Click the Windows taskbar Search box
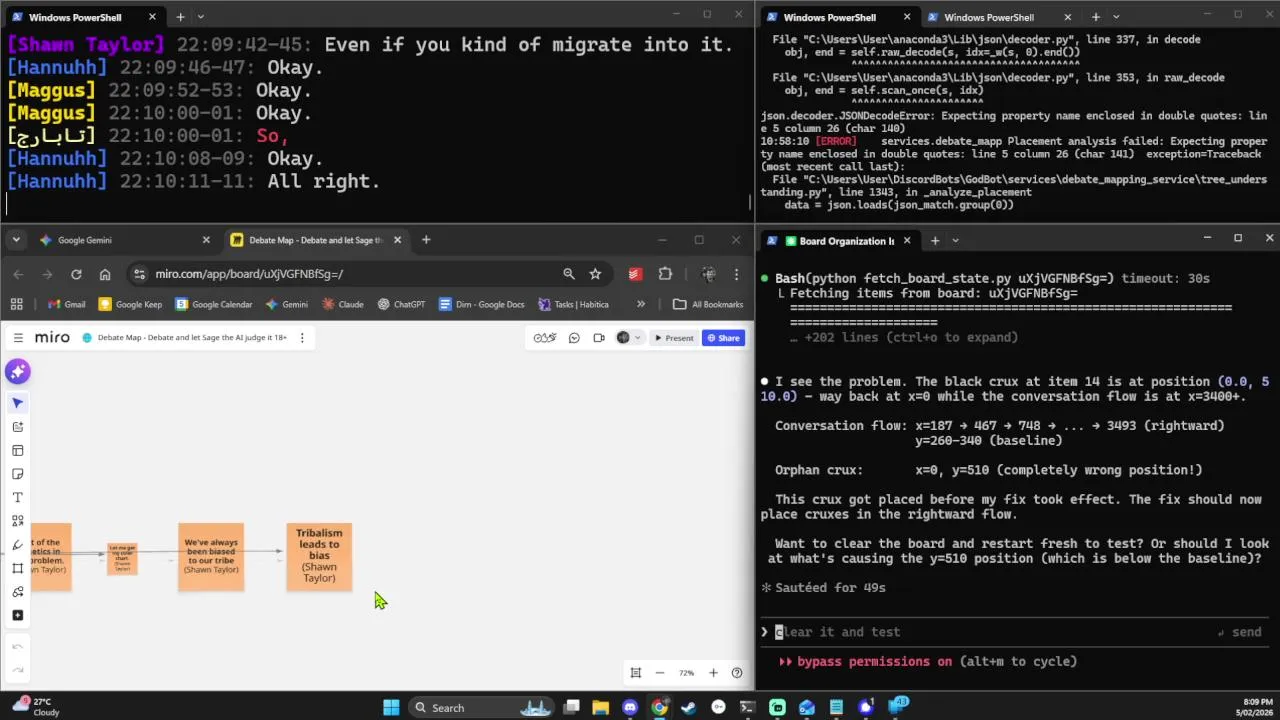1280x720 pixels. tap(482, 708)
